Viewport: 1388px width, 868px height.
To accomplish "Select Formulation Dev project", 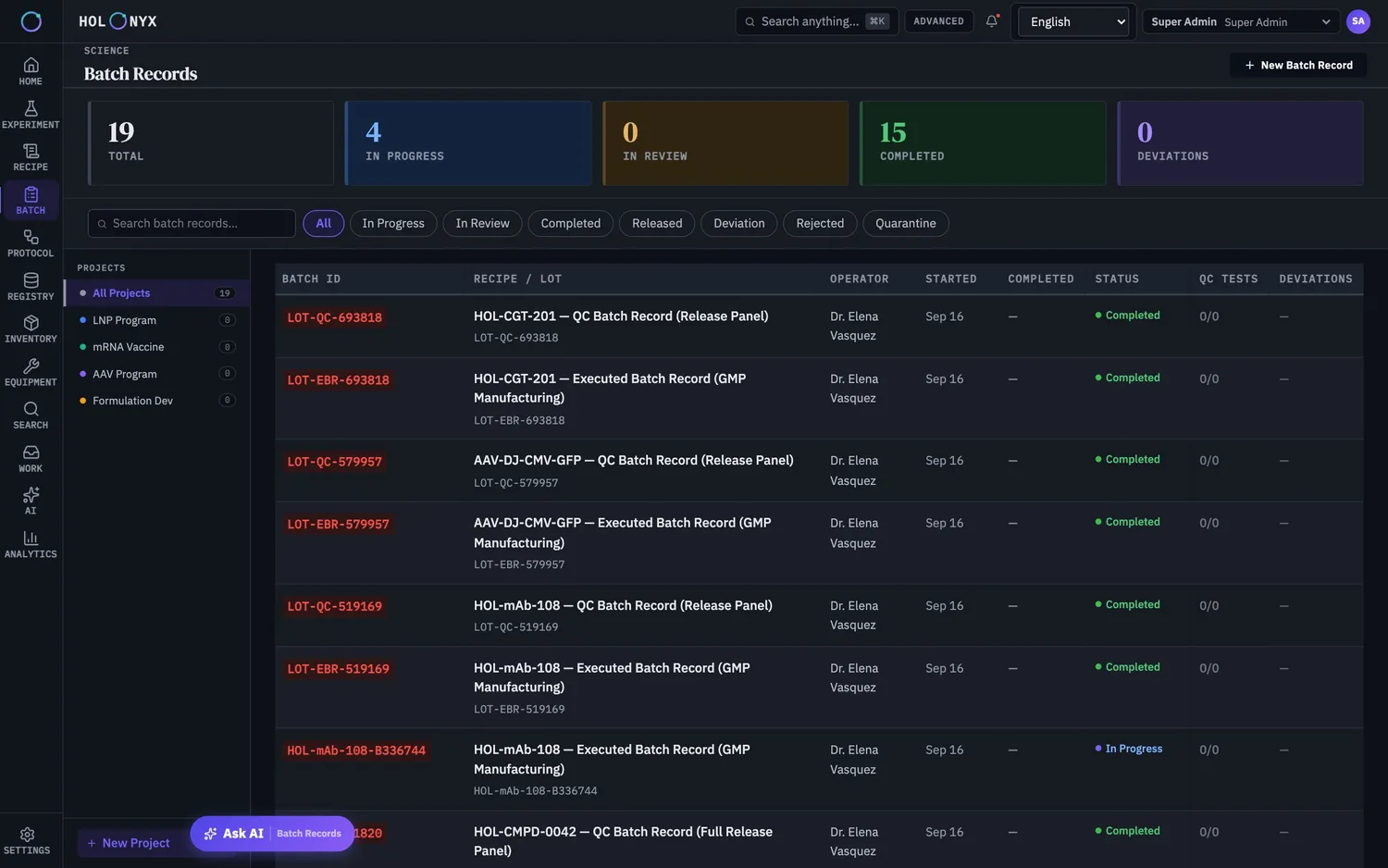I will (x=156, y=401).
